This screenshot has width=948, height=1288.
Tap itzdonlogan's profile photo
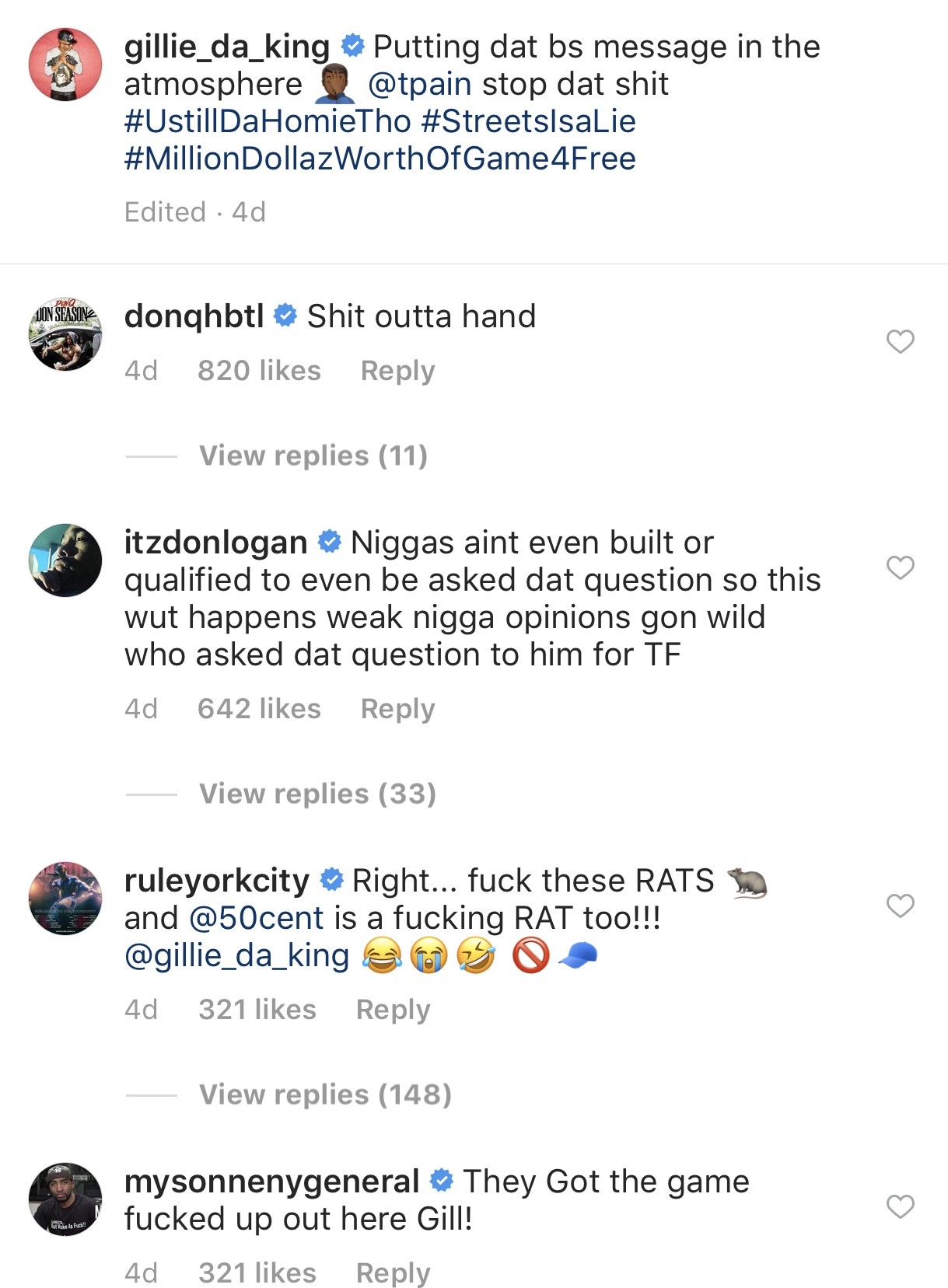pyautogui.click(x=65, y=560)
